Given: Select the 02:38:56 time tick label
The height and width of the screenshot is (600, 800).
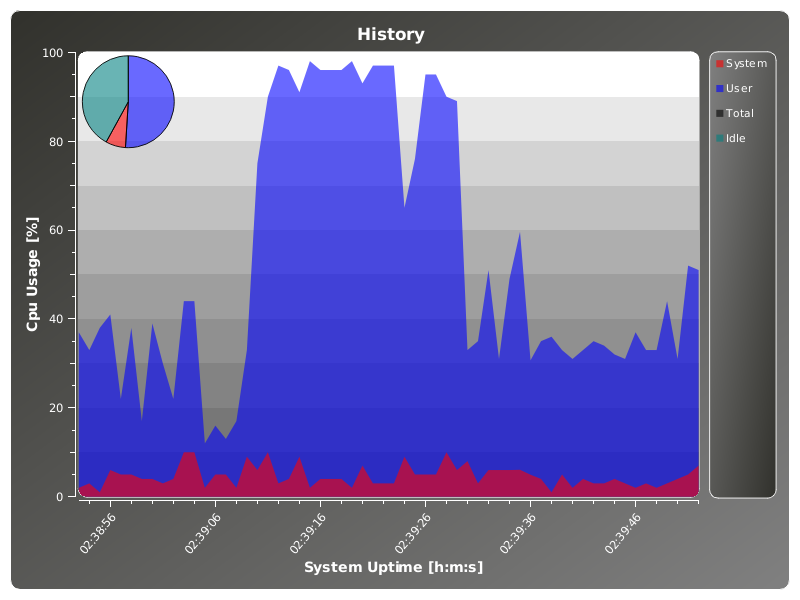Looking at the screenshot, I should point(98,531).
